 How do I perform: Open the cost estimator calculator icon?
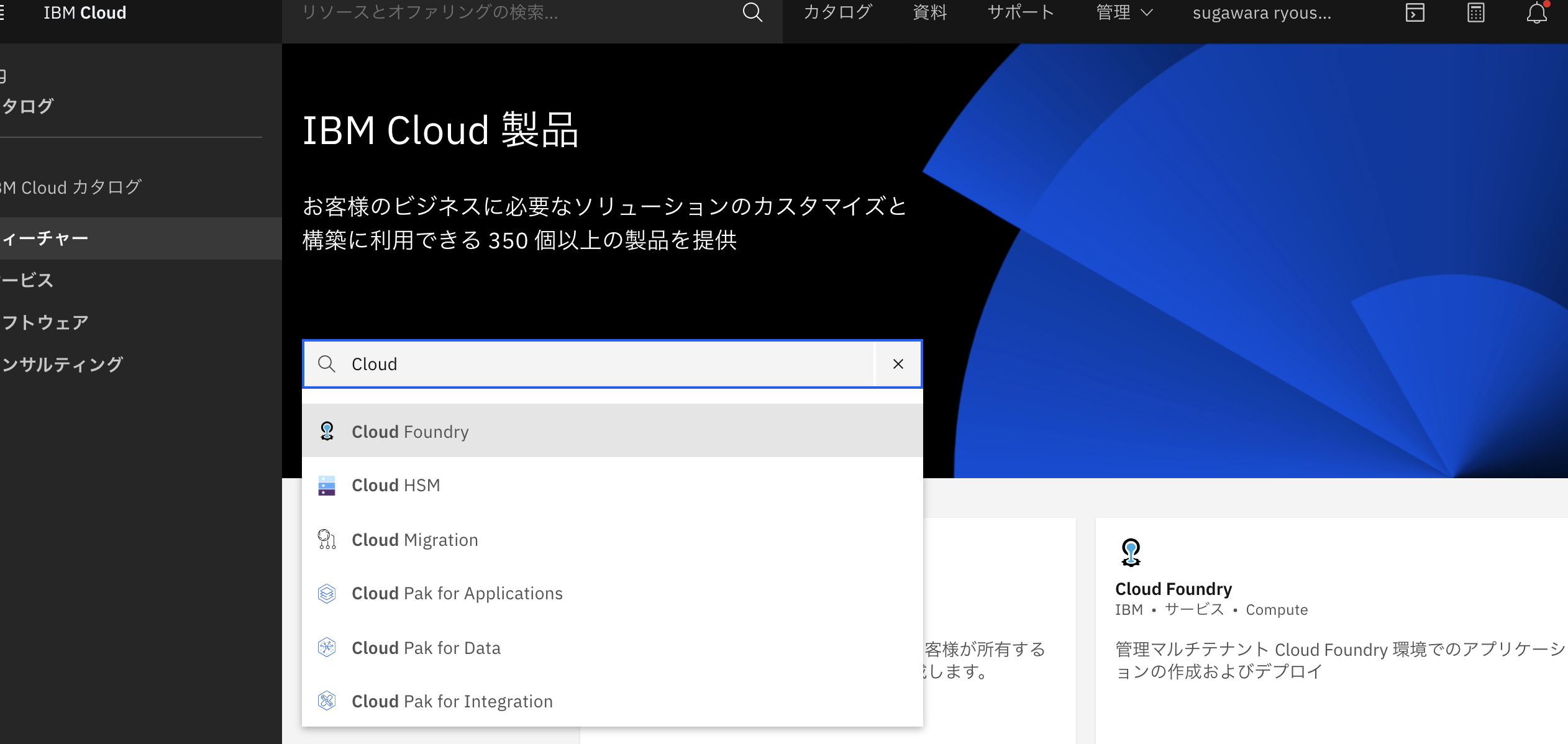pos(1476,12)
